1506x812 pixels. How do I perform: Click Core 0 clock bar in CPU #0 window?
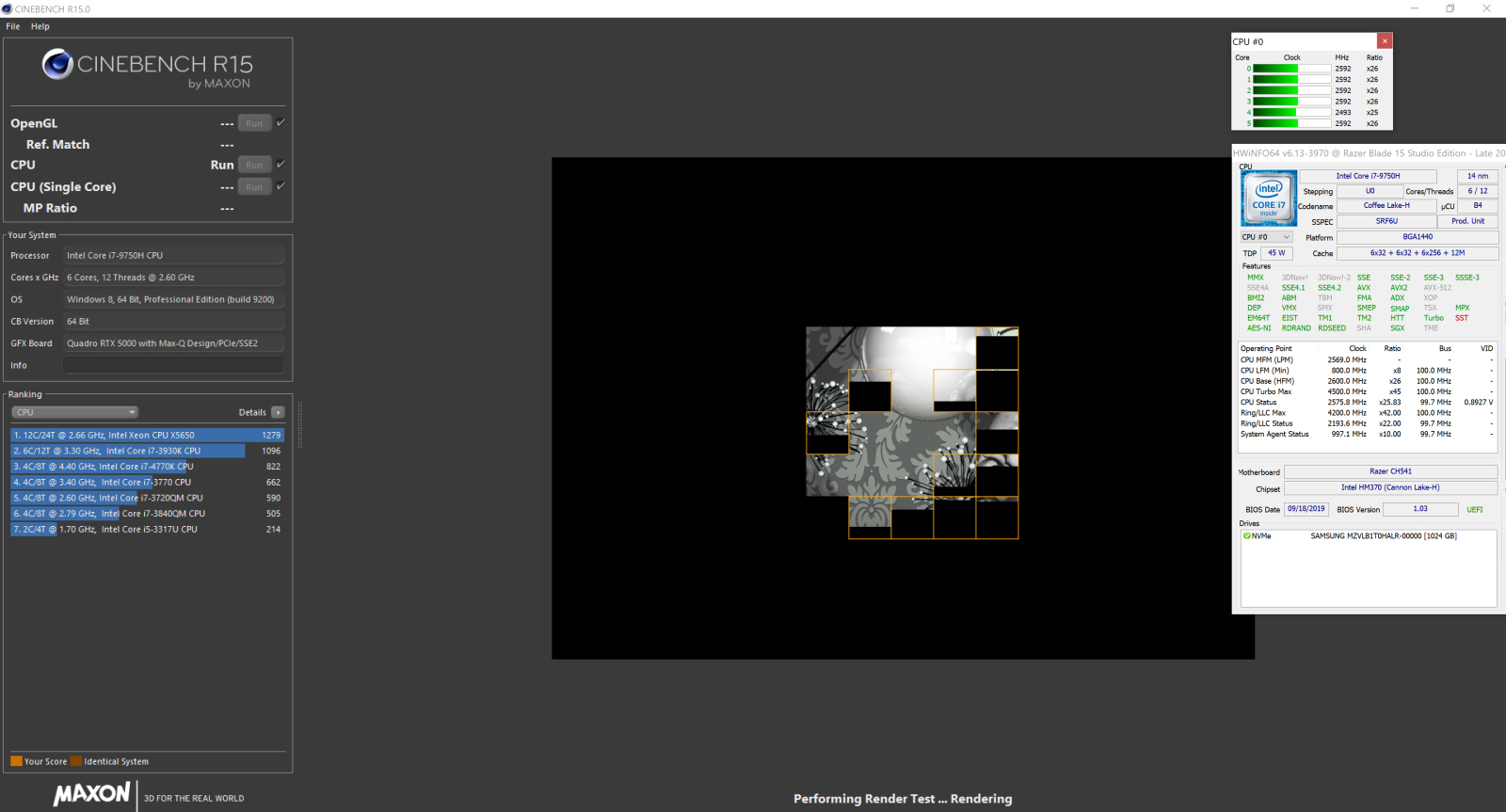(1291, 69)
